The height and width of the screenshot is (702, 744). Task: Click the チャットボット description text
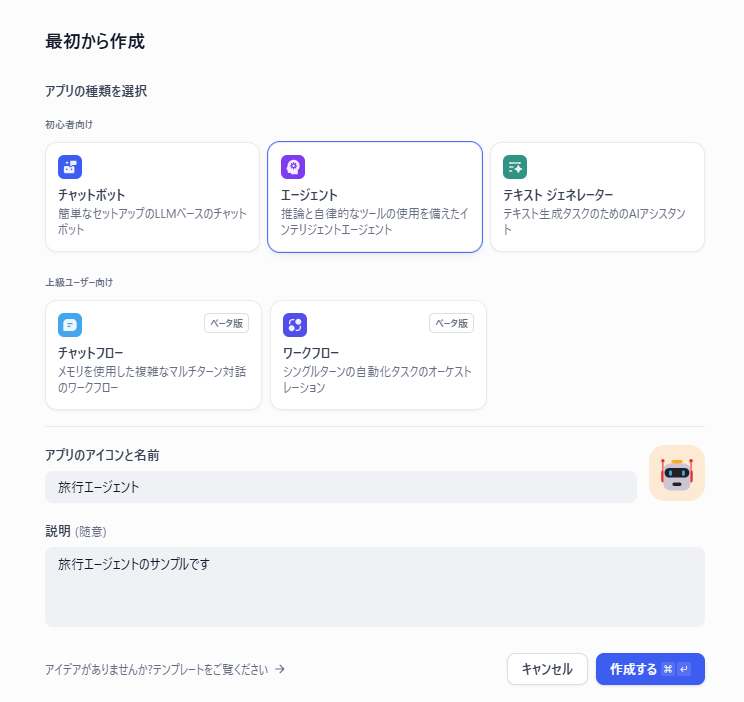pos(152,222)
